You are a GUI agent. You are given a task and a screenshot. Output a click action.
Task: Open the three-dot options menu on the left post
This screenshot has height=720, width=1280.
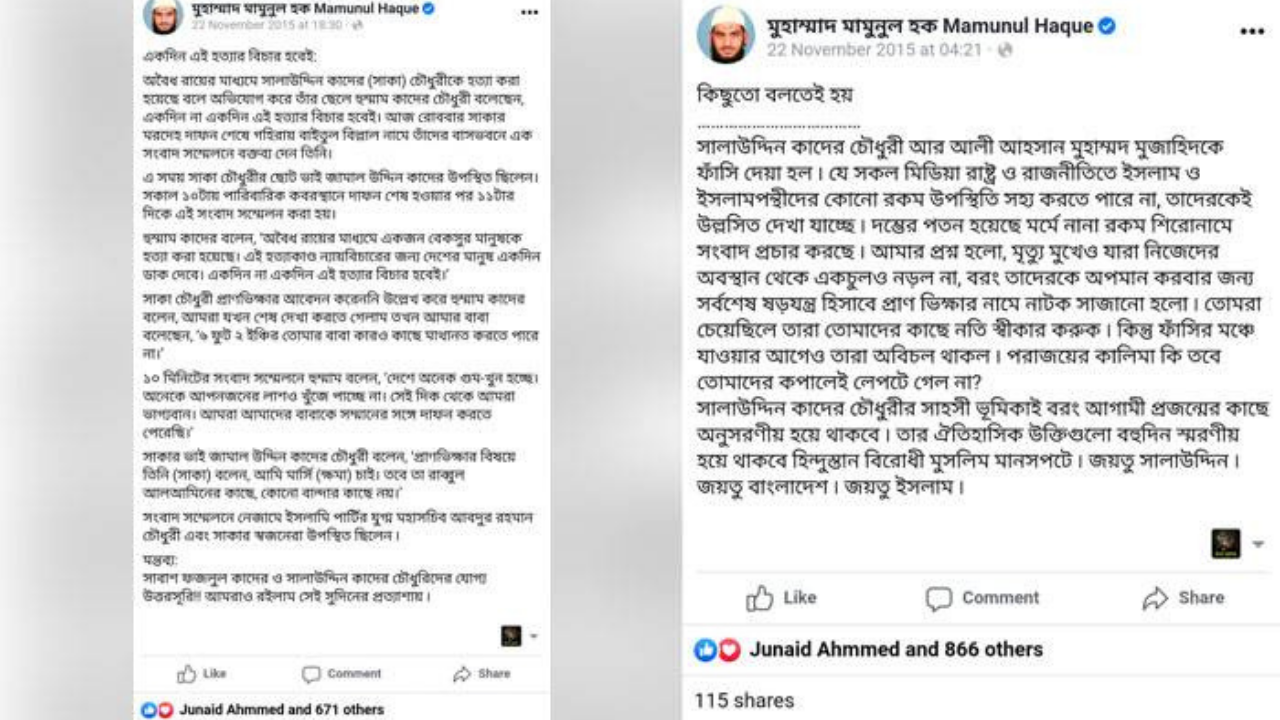pyautogui.click(x=529, y=13)
